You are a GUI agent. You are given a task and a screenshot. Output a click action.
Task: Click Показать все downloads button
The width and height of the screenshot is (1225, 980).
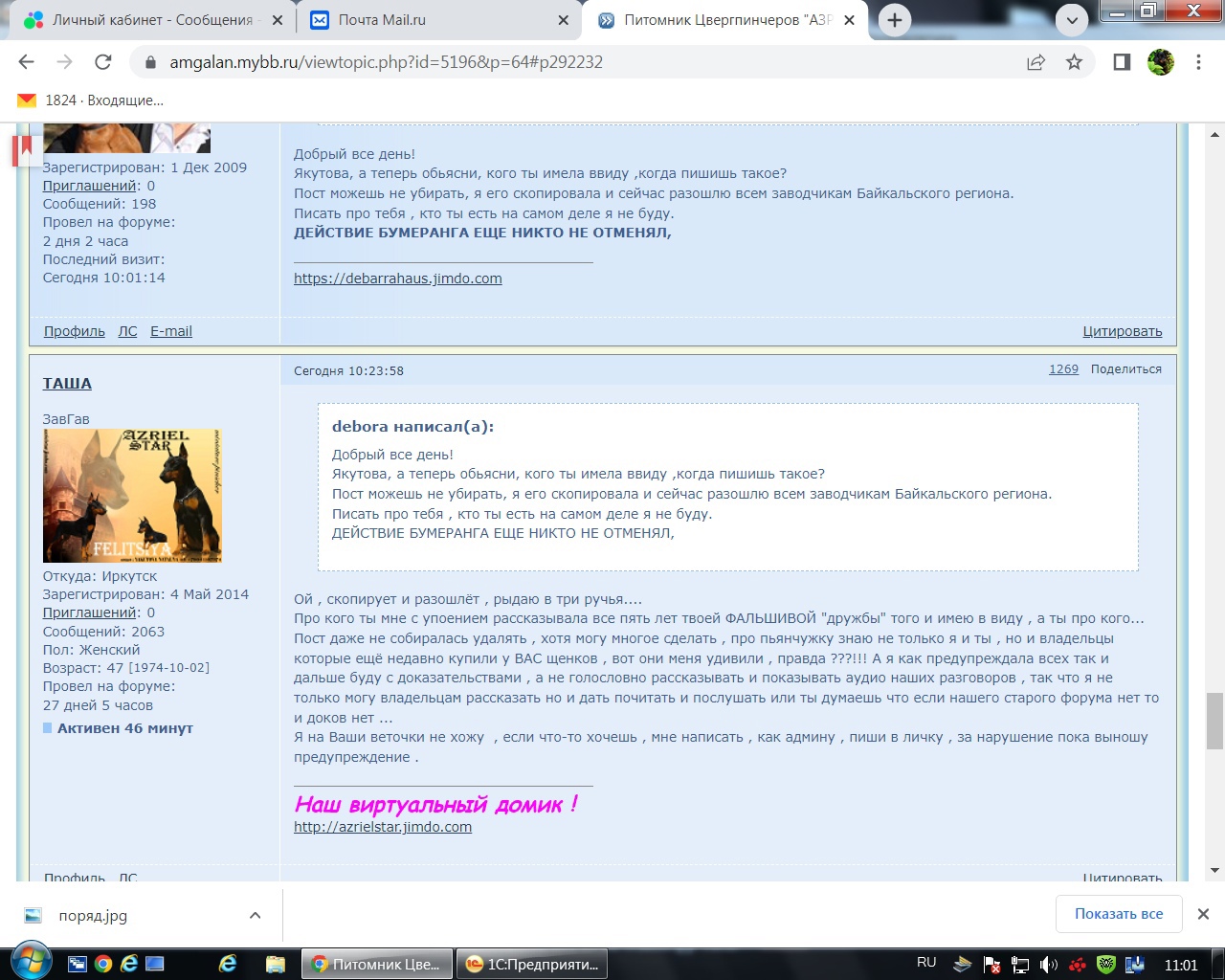point(1118,914)
